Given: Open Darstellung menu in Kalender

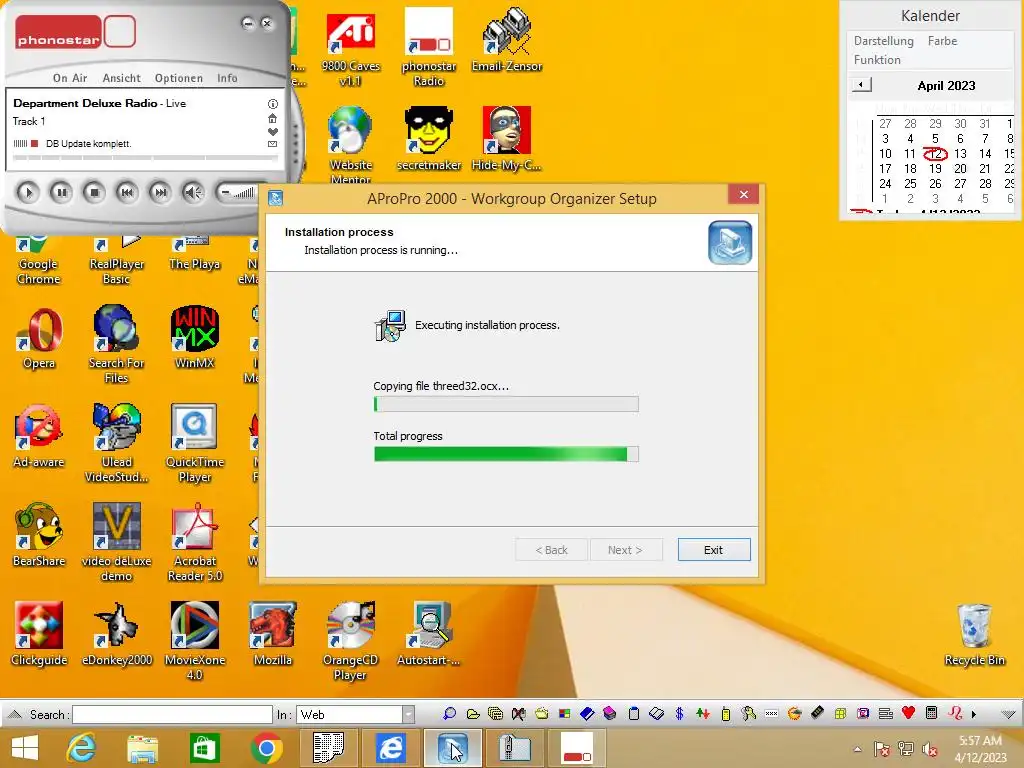Looking at the screenshot, I should tap(884, 40).
